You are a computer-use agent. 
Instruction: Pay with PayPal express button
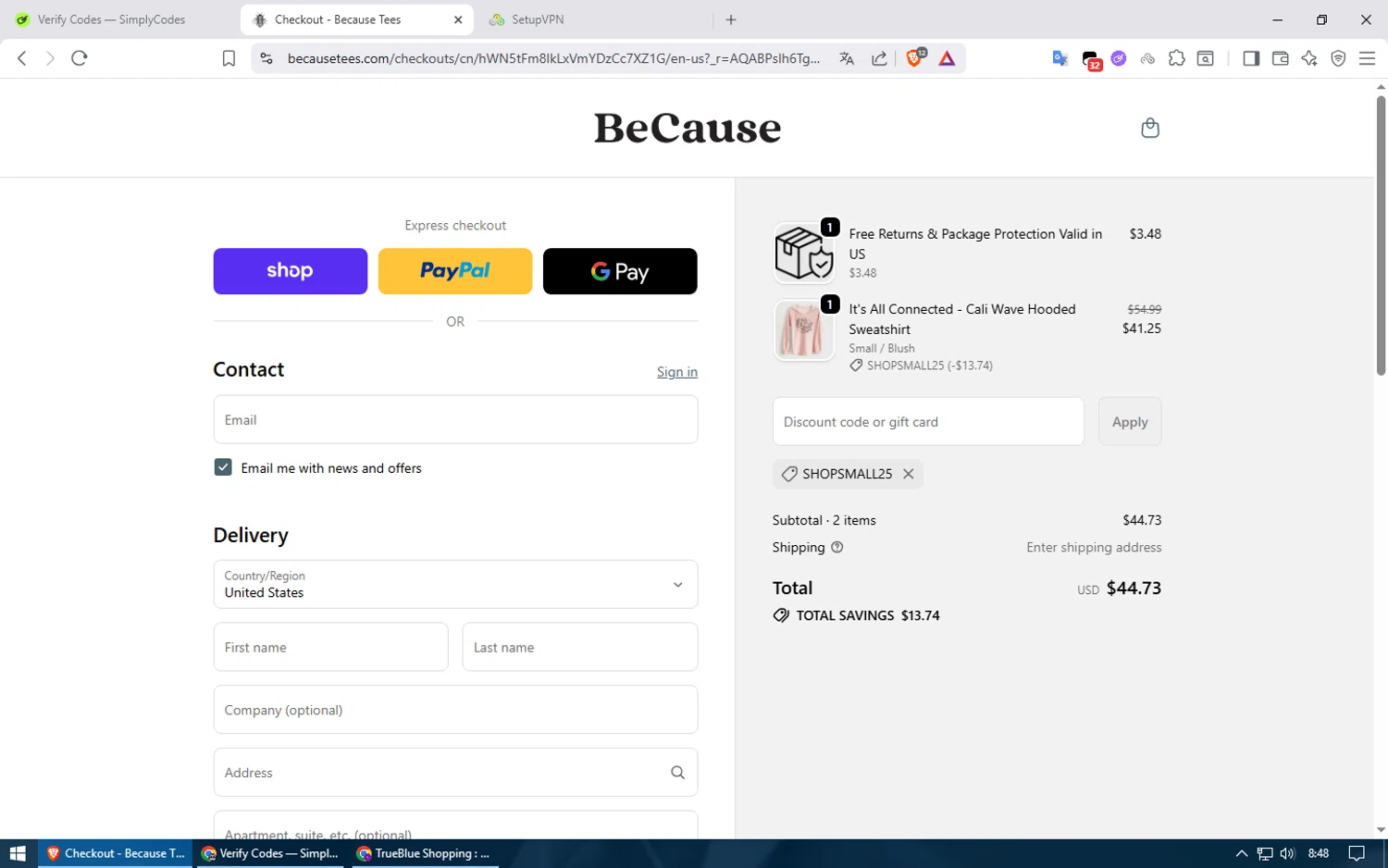click(455, 271)
